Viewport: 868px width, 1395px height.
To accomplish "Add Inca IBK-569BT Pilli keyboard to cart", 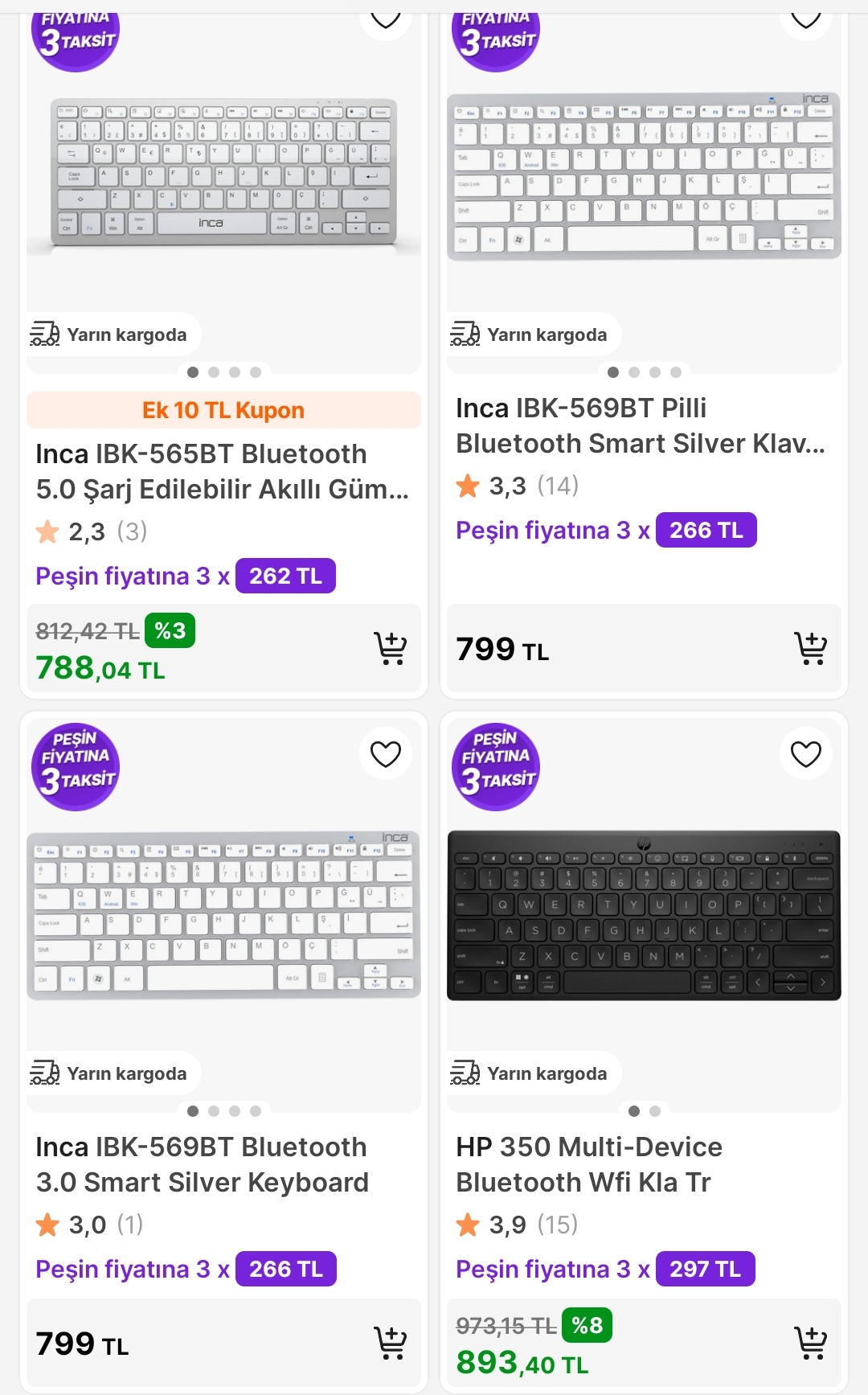I will coord(810,648).
